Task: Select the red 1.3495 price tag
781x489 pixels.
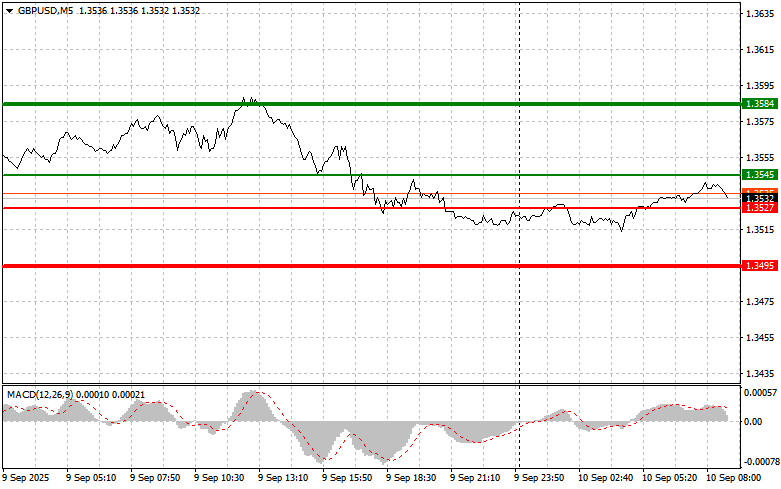Action: tap(756, 265)
